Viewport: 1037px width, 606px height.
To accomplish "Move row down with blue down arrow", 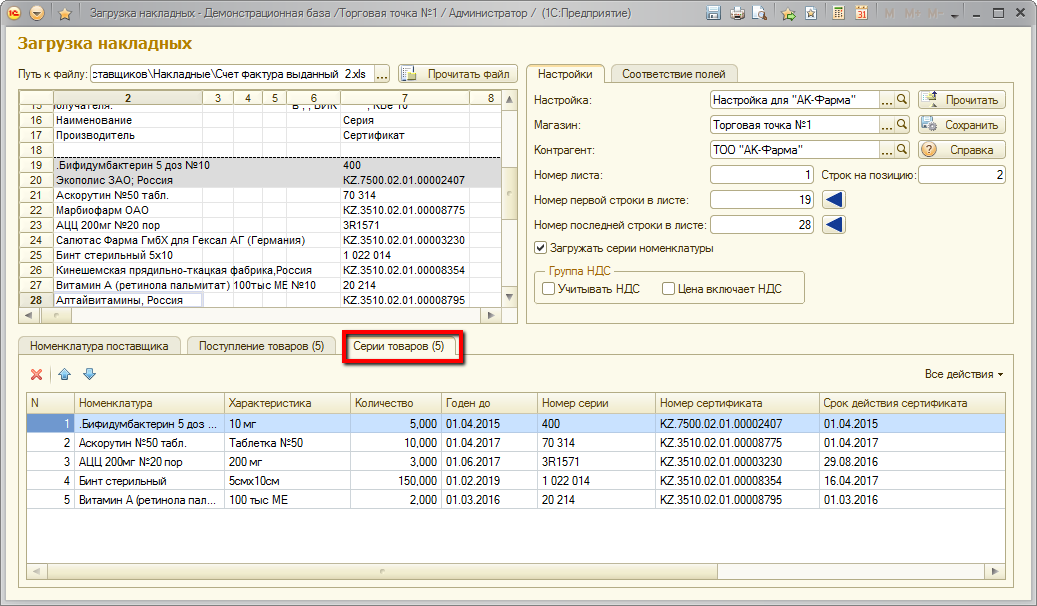I will coord(89,374).
